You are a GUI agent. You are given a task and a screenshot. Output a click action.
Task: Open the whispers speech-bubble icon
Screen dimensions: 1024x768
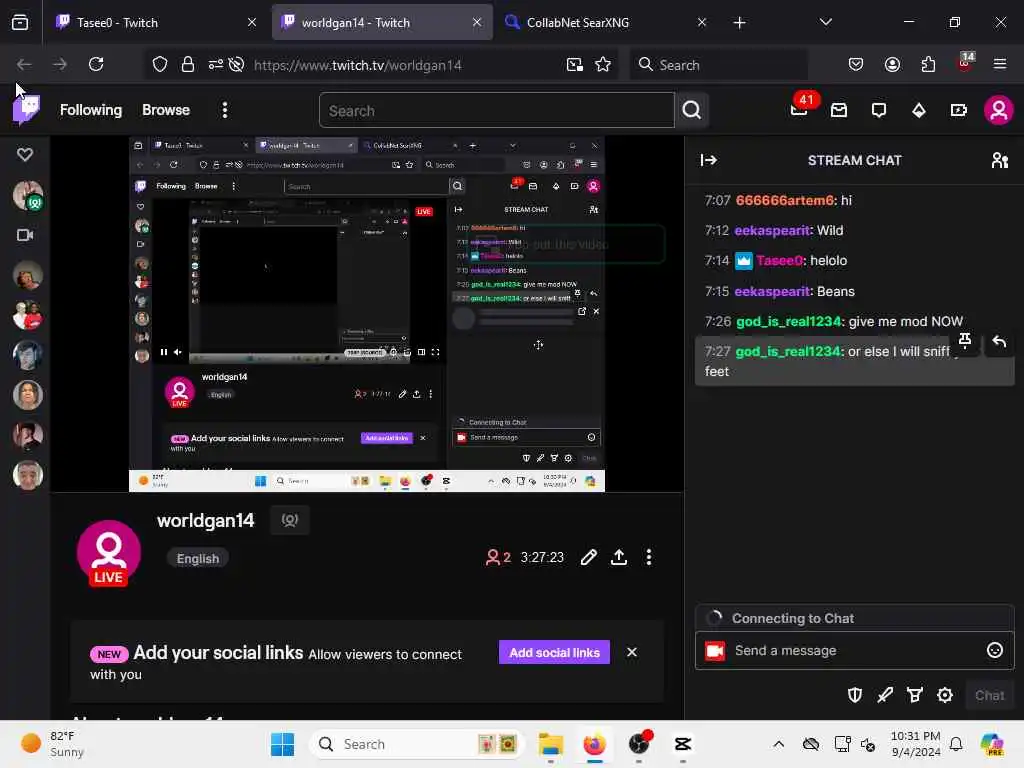point(879,110)
